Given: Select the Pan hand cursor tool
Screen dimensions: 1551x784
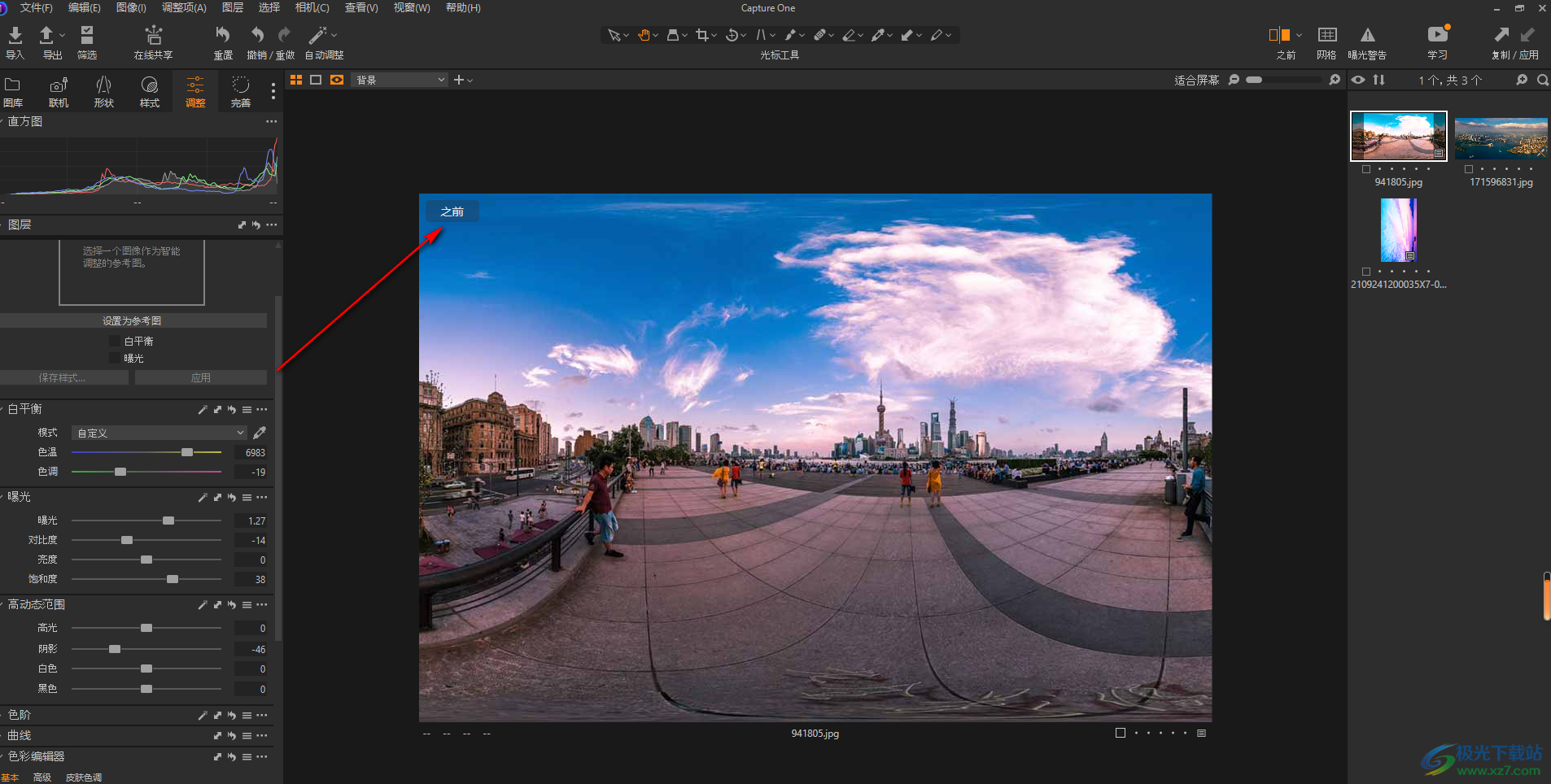Looking at the screenshot, I should pos(644,35).
